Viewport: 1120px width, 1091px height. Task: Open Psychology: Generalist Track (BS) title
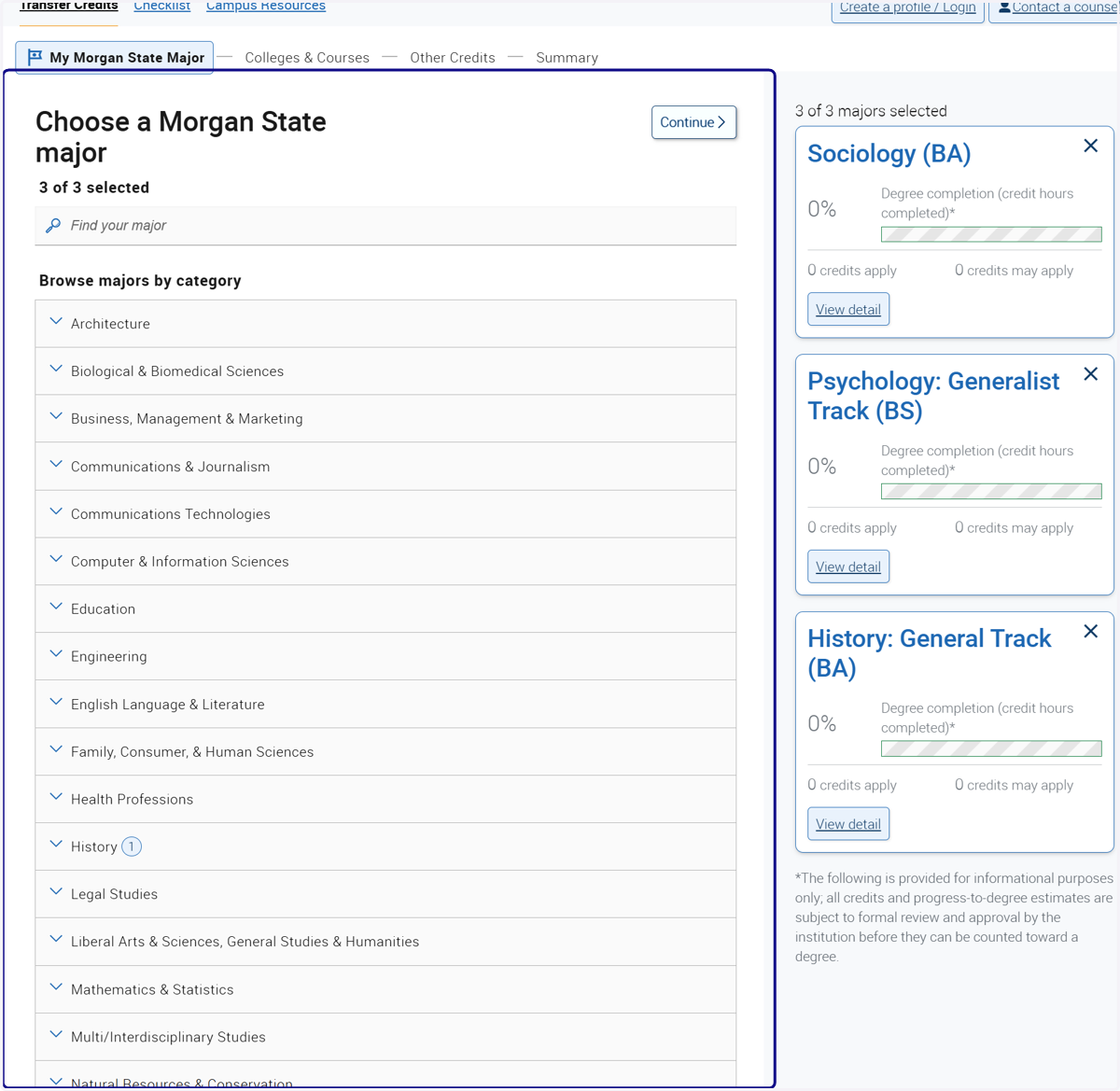pos(933,396)
